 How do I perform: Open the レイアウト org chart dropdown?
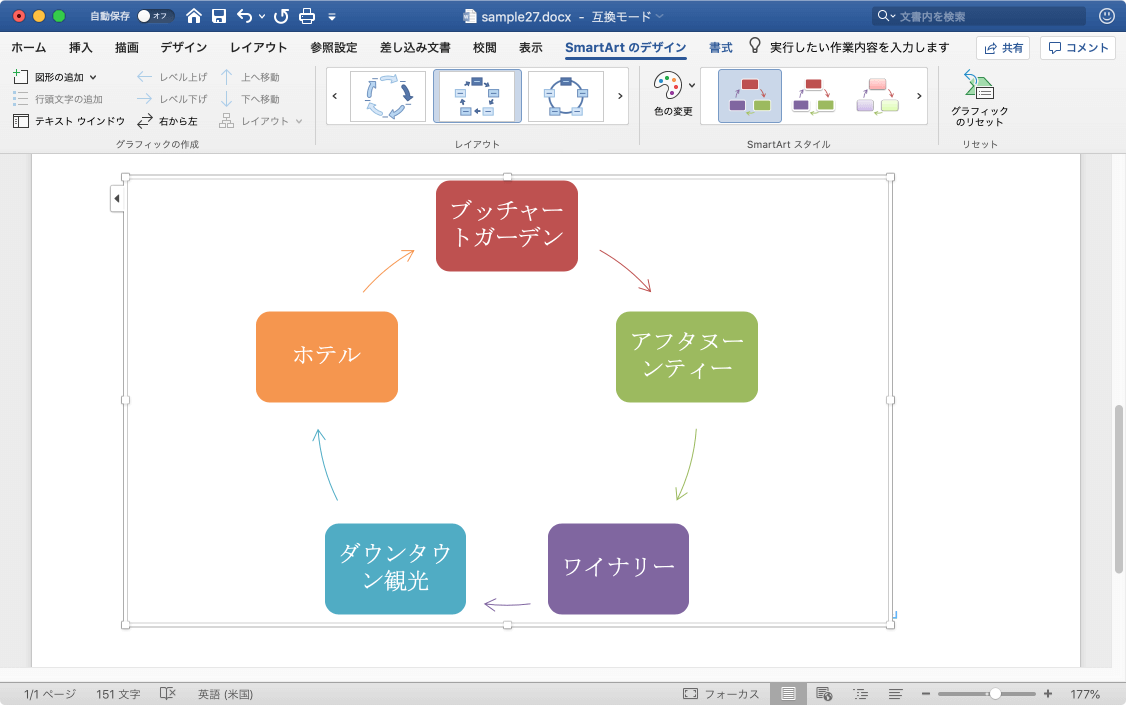point(261,121)
